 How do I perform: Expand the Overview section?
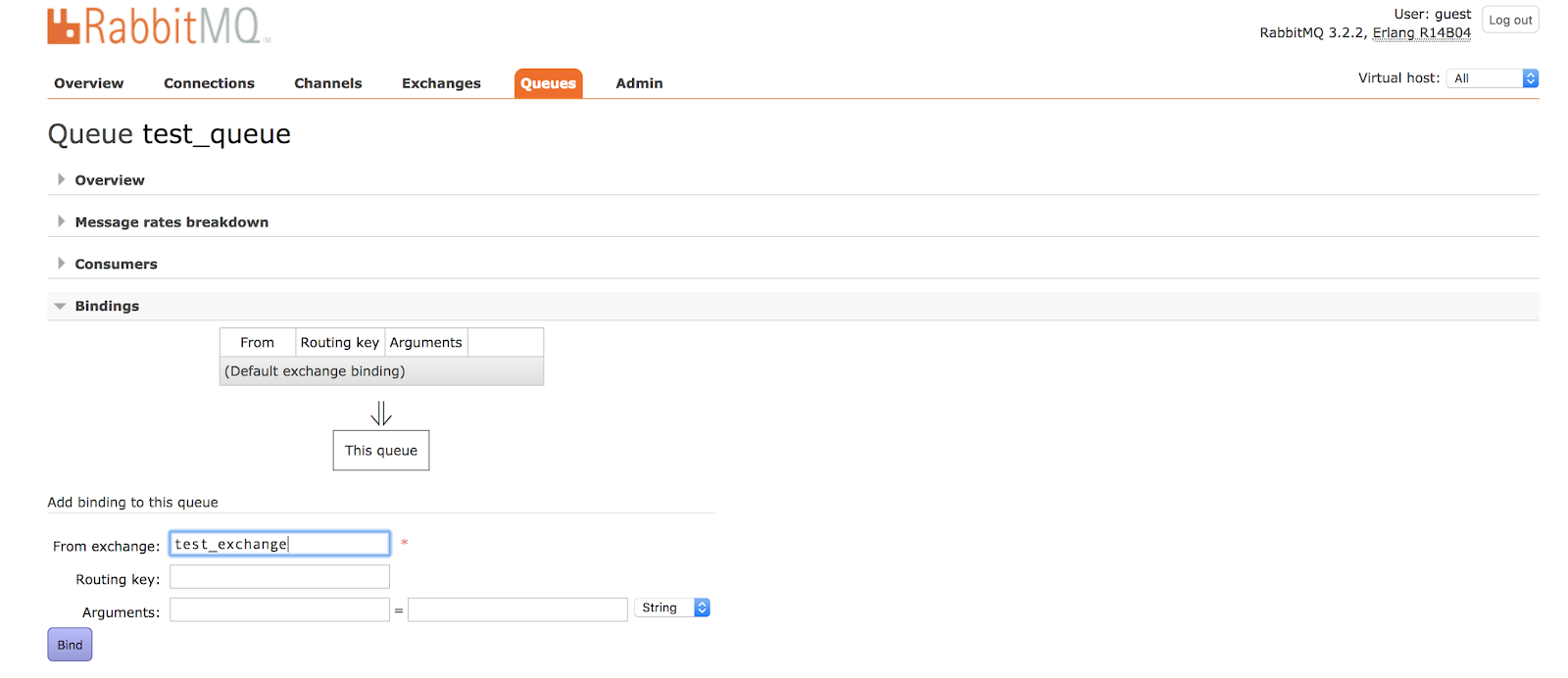click(x=109, y=180)
